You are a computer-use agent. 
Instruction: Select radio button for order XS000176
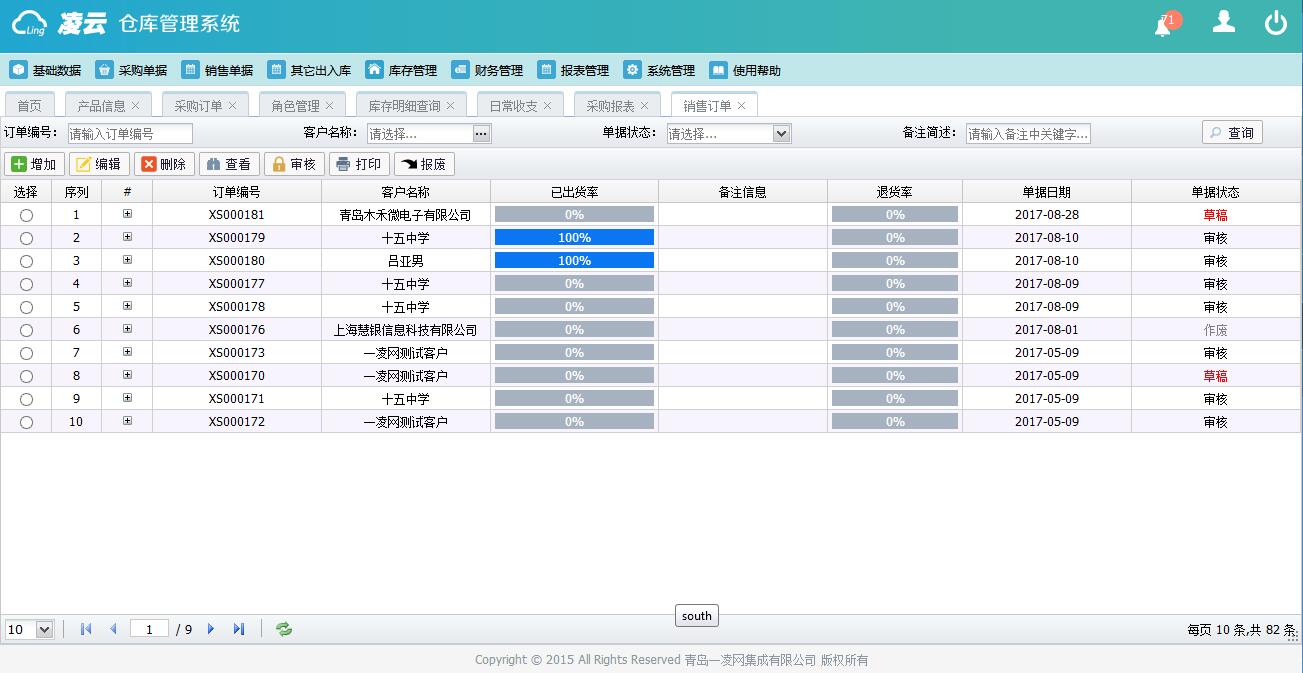26,330
